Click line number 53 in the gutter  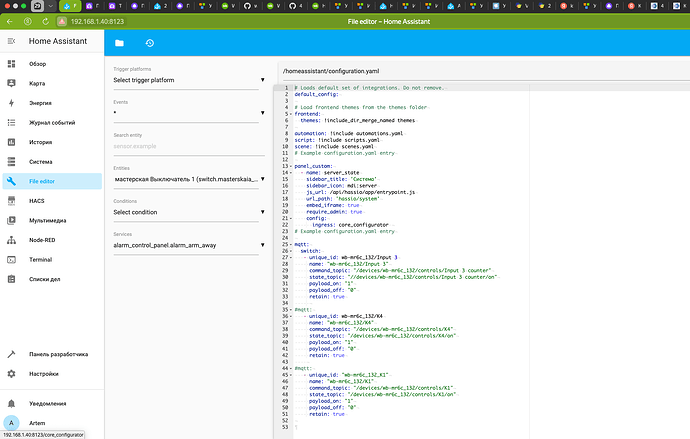[285, 427]
